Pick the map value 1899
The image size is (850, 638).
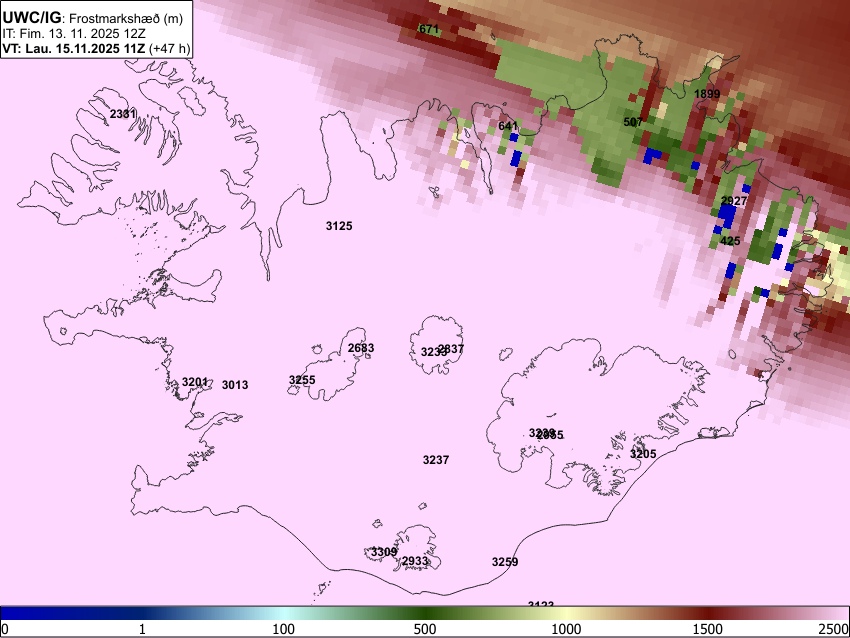707,94
